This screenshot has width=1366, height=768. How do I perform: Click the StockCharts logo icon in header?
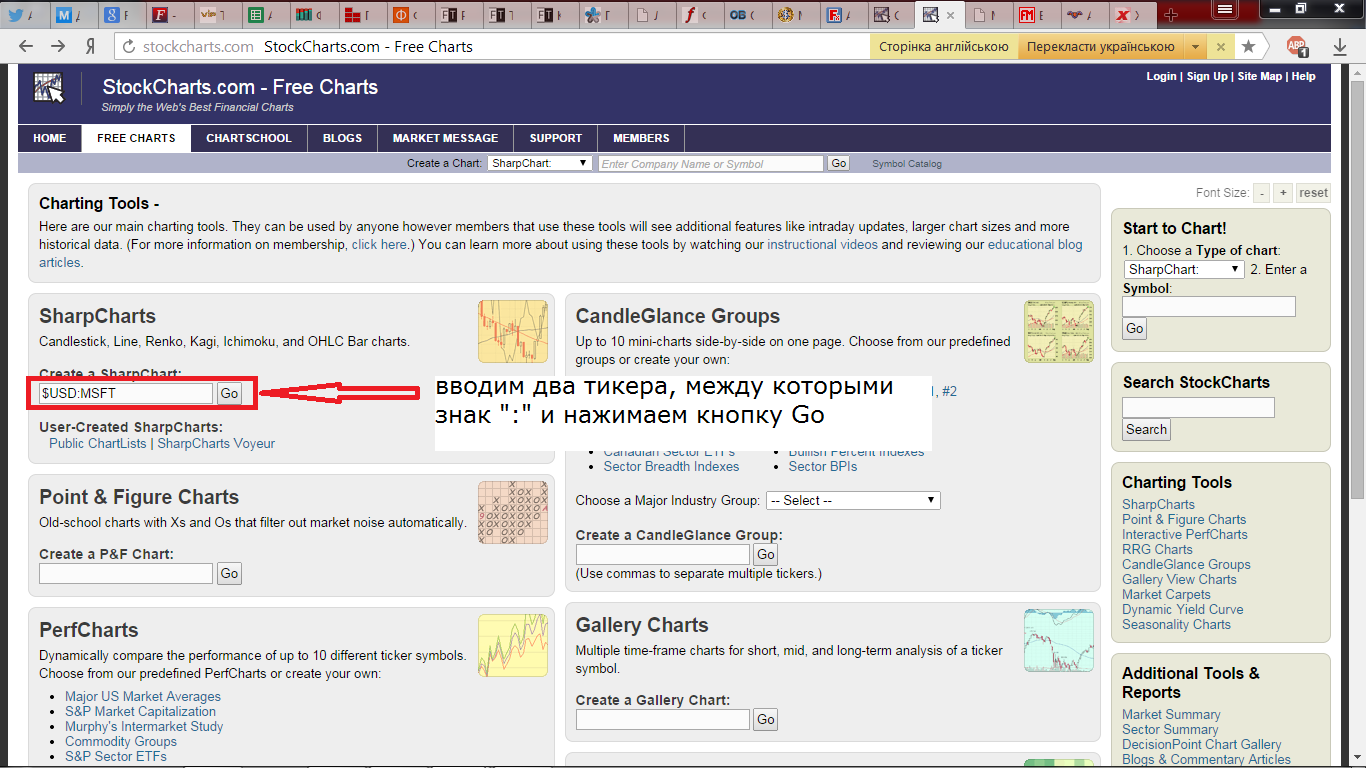pyautogui.click(x=49, y=89)
